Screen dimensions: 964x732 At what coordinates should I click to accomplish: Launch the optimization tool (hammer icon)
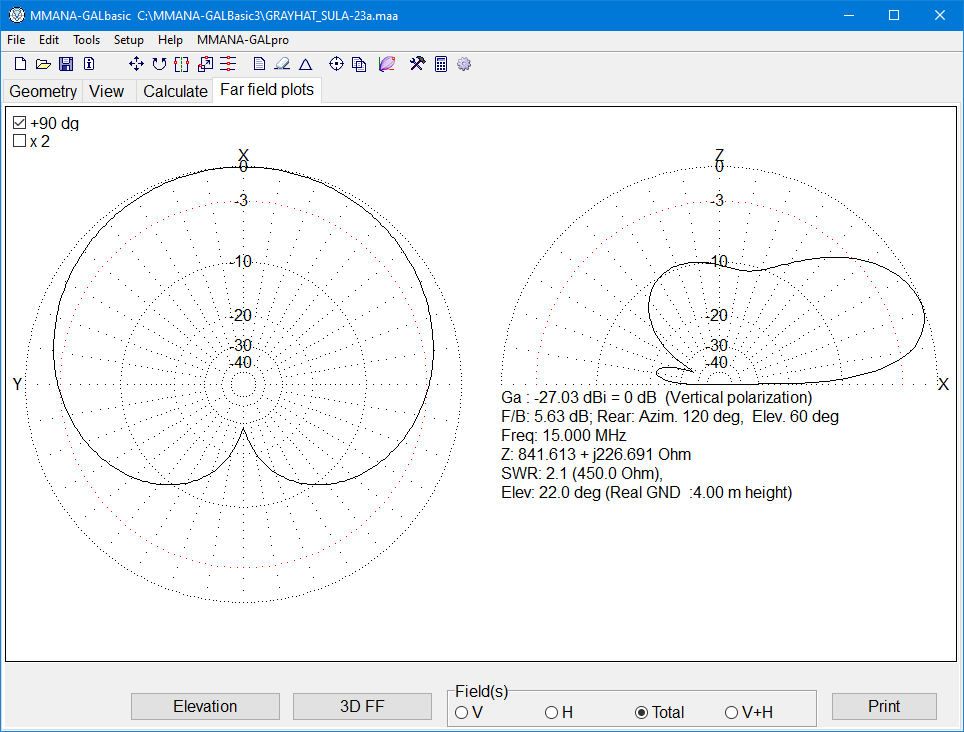(x=416, y=64)
